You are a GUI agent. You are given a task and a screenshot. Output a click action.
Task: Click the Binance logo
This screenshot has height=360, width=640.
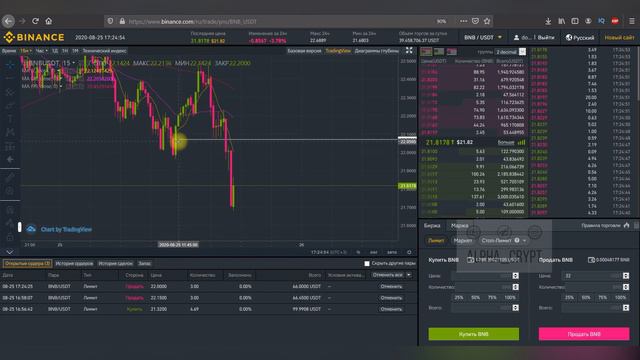34,38
